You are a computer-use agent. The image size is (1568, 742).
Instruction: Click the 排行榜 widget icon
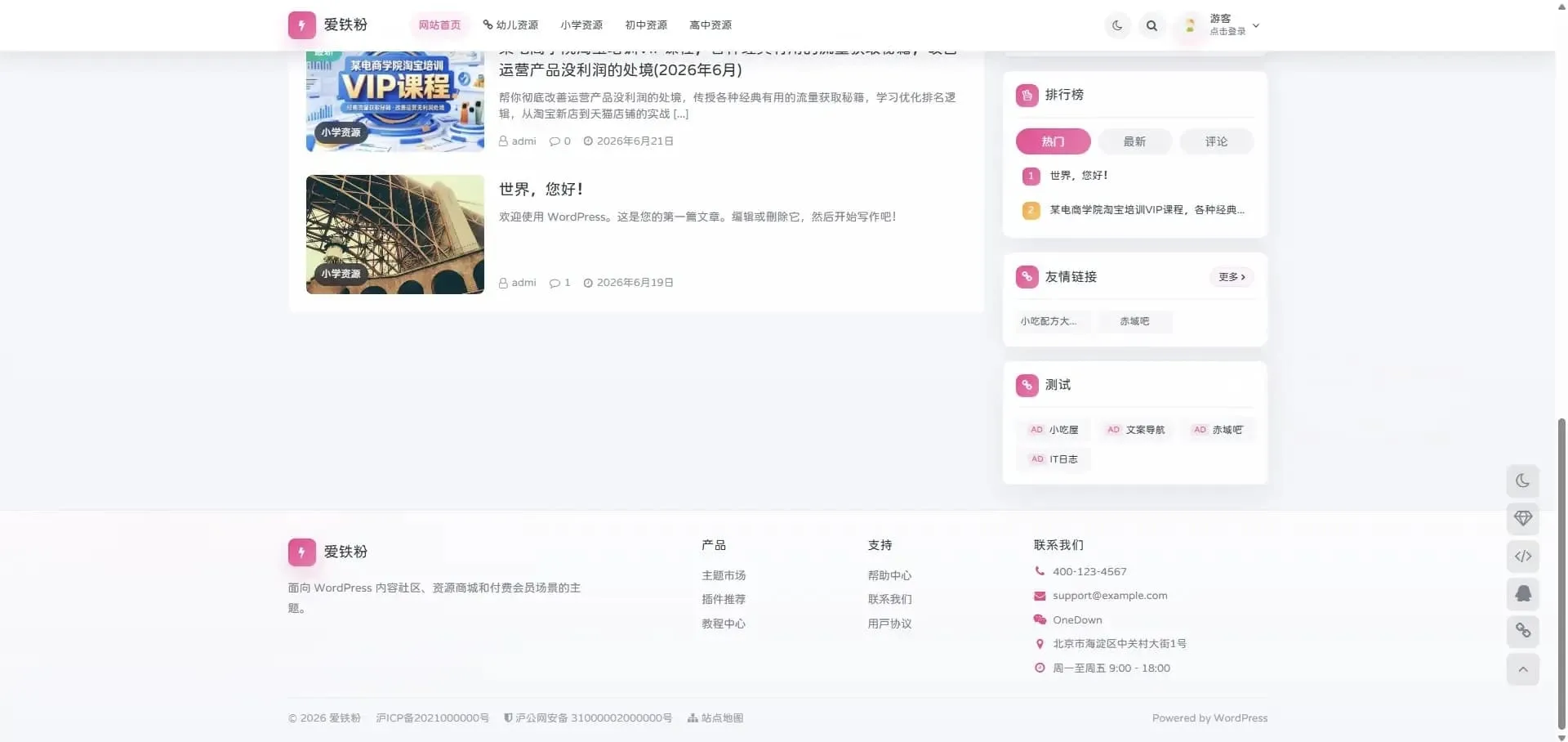pyautogui.click(x=1027, y=96)
